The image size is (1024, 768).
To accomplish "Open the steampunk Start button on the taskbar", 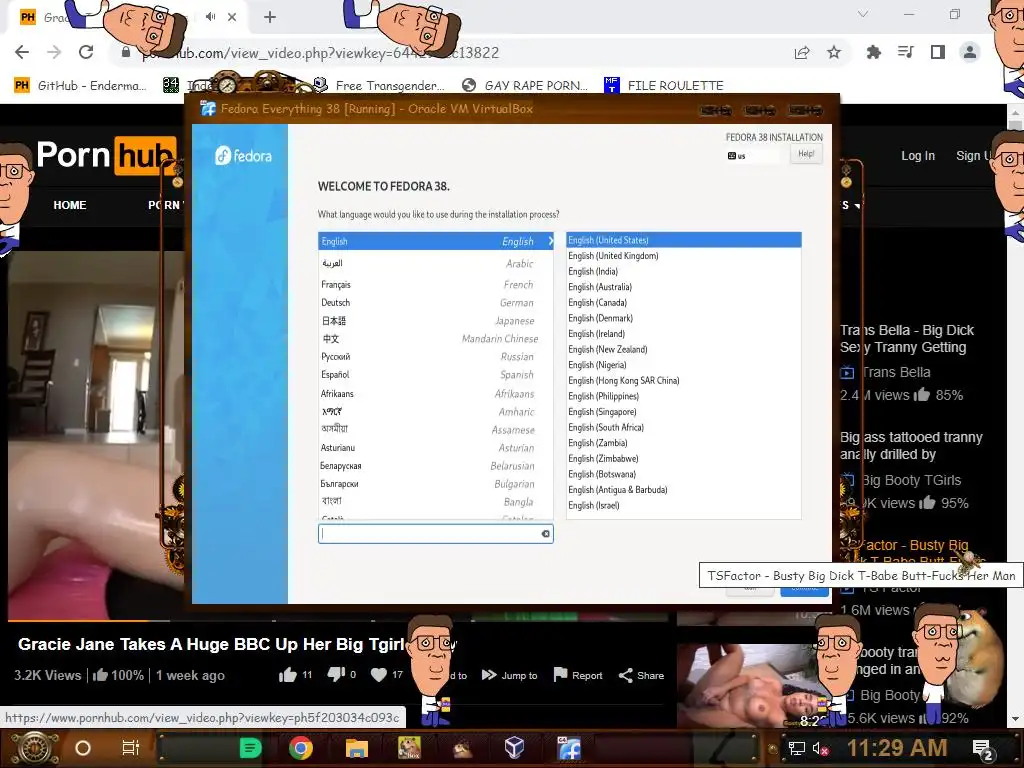I will pos(34,748).
